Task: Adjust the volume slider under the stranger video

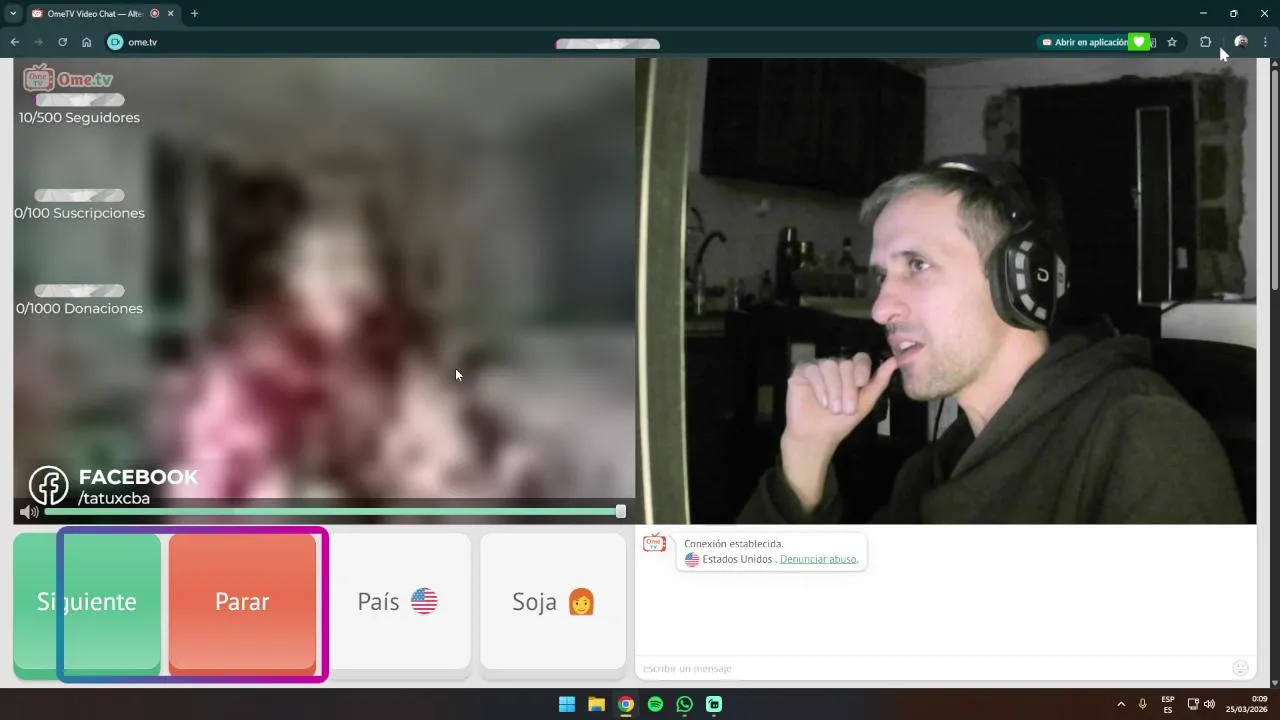Action: 335,511
